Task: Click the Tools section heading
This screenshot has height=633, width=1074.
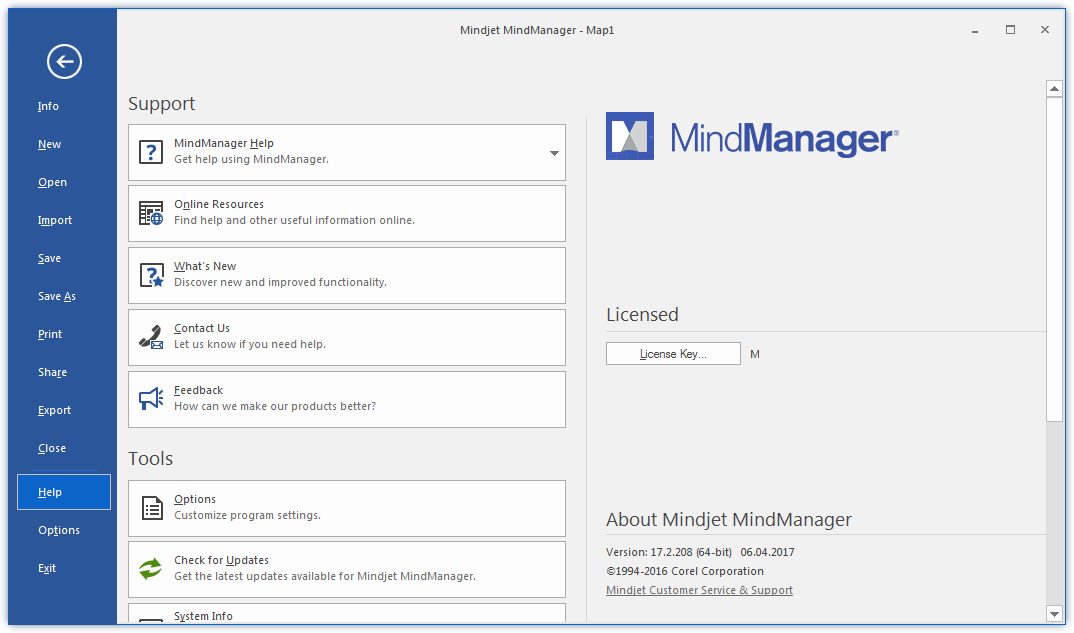Action: pos(151,458)
